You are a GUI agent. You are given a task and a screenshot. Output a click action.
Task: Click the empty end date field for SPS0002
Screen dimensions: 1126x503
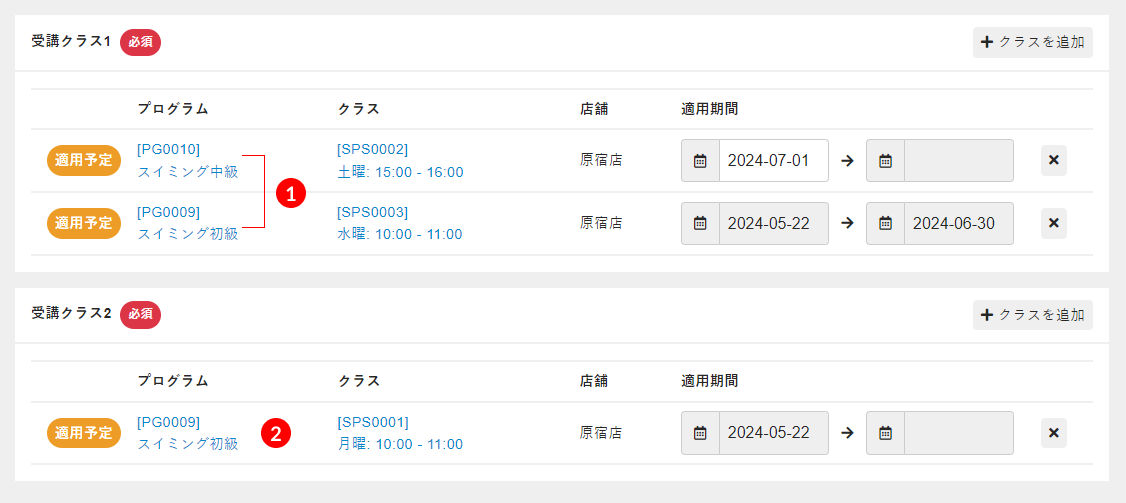[958, 160]
